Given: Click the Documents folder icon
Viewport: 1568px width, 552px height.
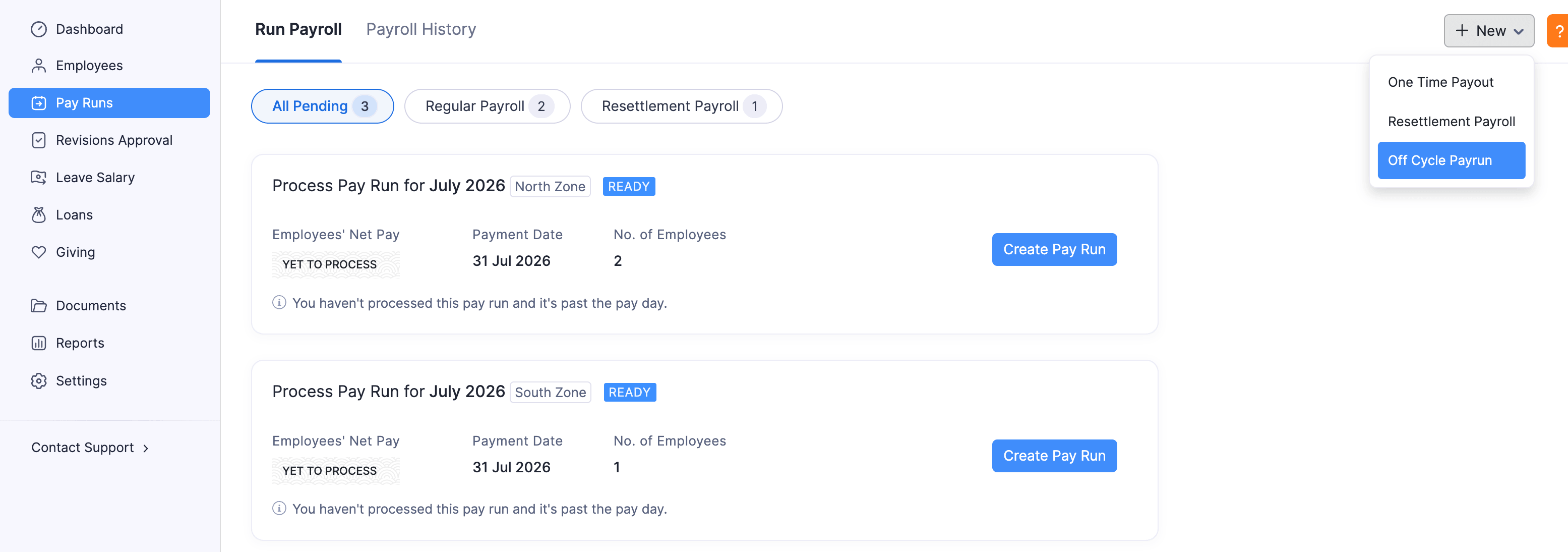Looking at the screenshot, I should click(x=38, y=306).
